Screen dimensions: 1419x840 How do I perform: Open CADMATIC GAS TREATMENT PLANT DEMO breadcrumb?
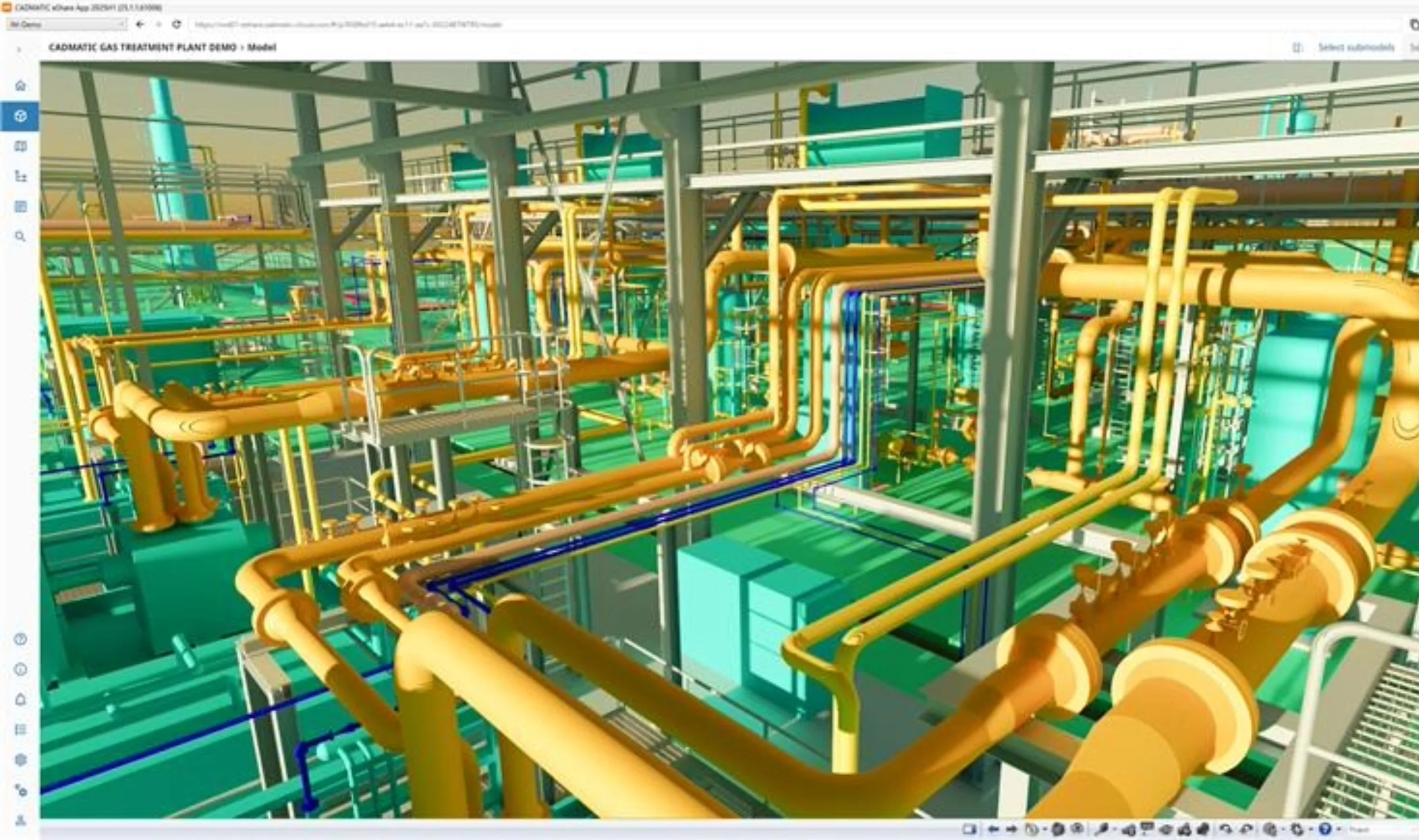point(143,48)
